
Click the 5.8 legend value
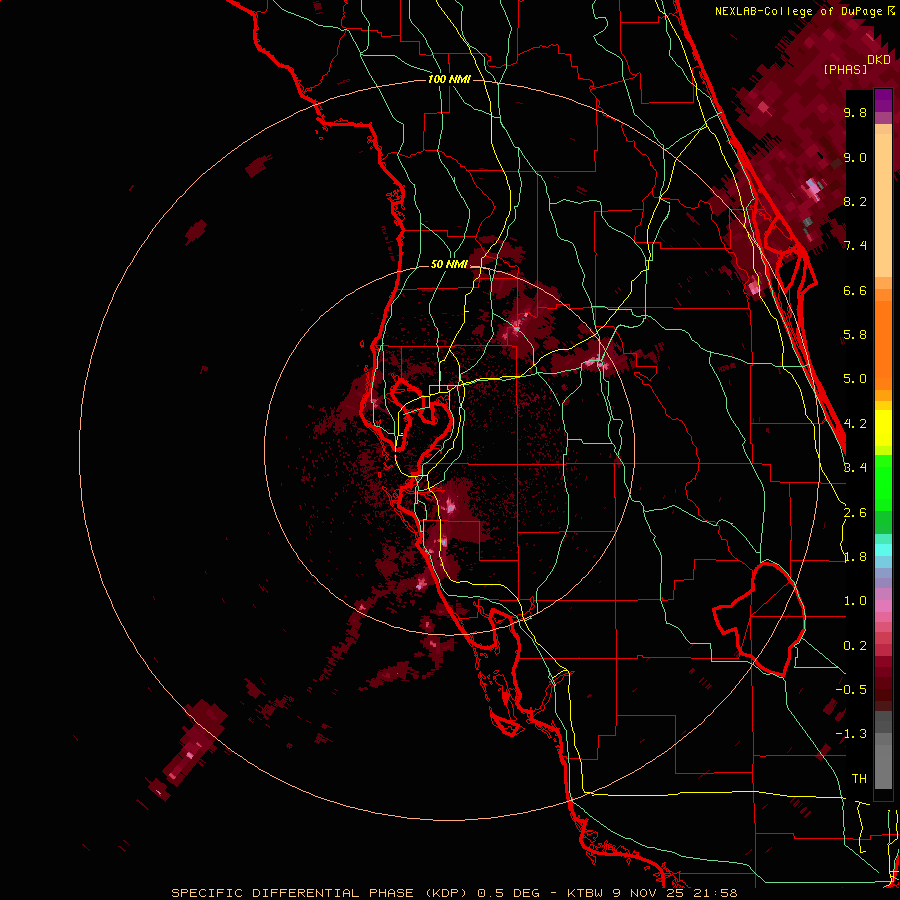(x=855, y=335)
